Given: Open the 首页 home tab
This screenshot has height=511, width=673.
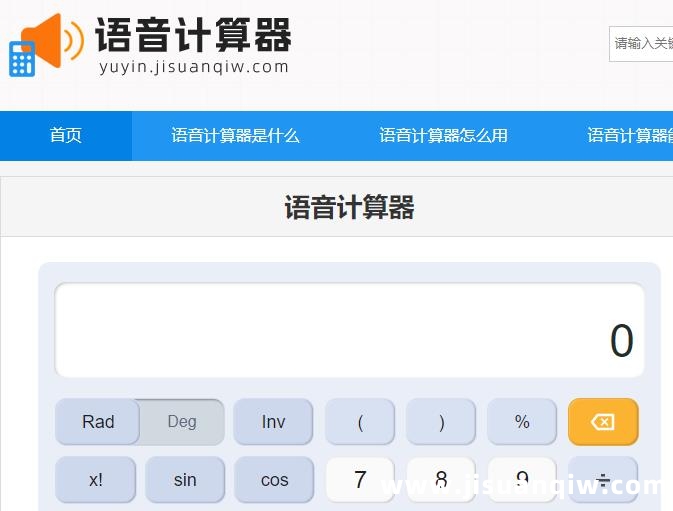Looking at the screenshot, I should coord(66,136).
